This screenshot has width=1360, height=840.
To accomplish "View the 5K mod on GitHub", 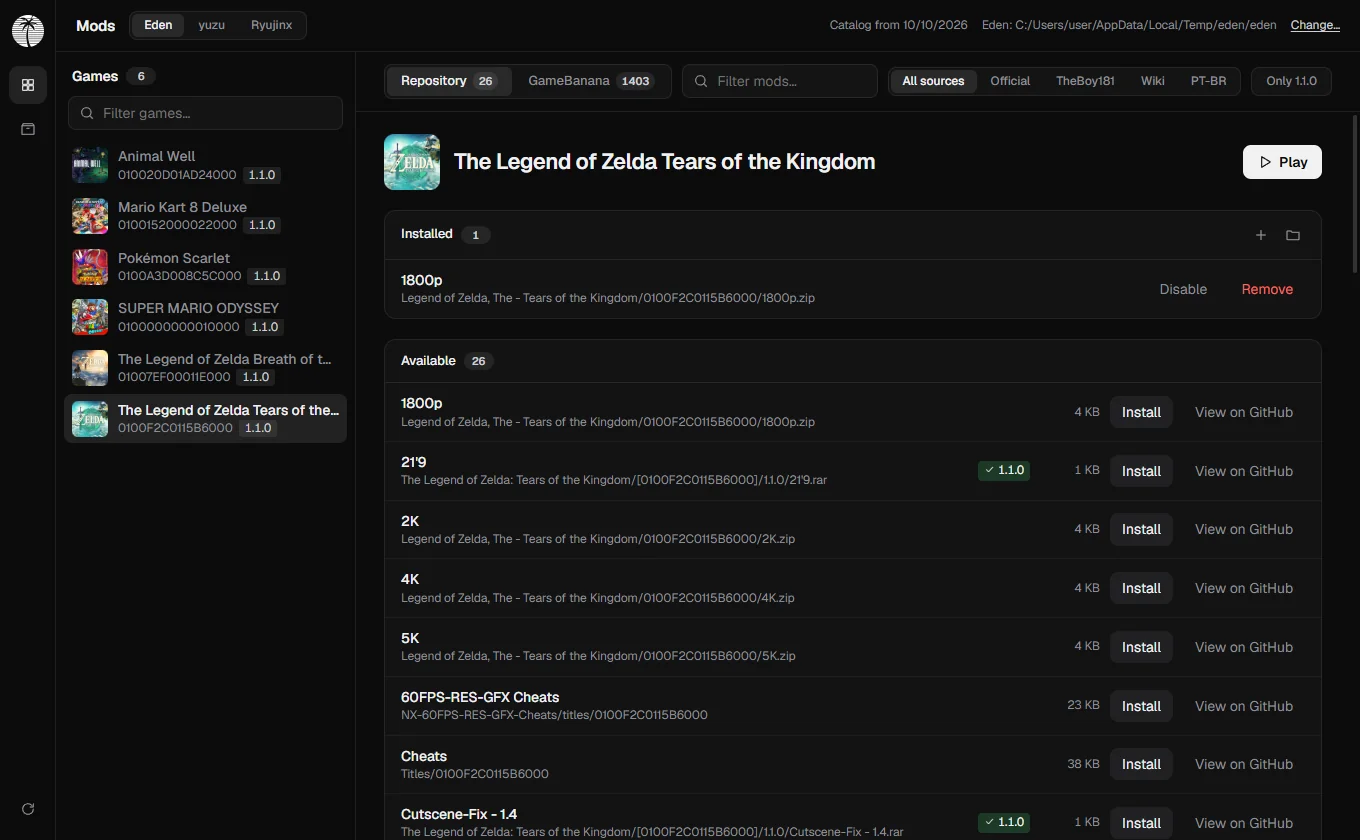I will (1244, 647).
